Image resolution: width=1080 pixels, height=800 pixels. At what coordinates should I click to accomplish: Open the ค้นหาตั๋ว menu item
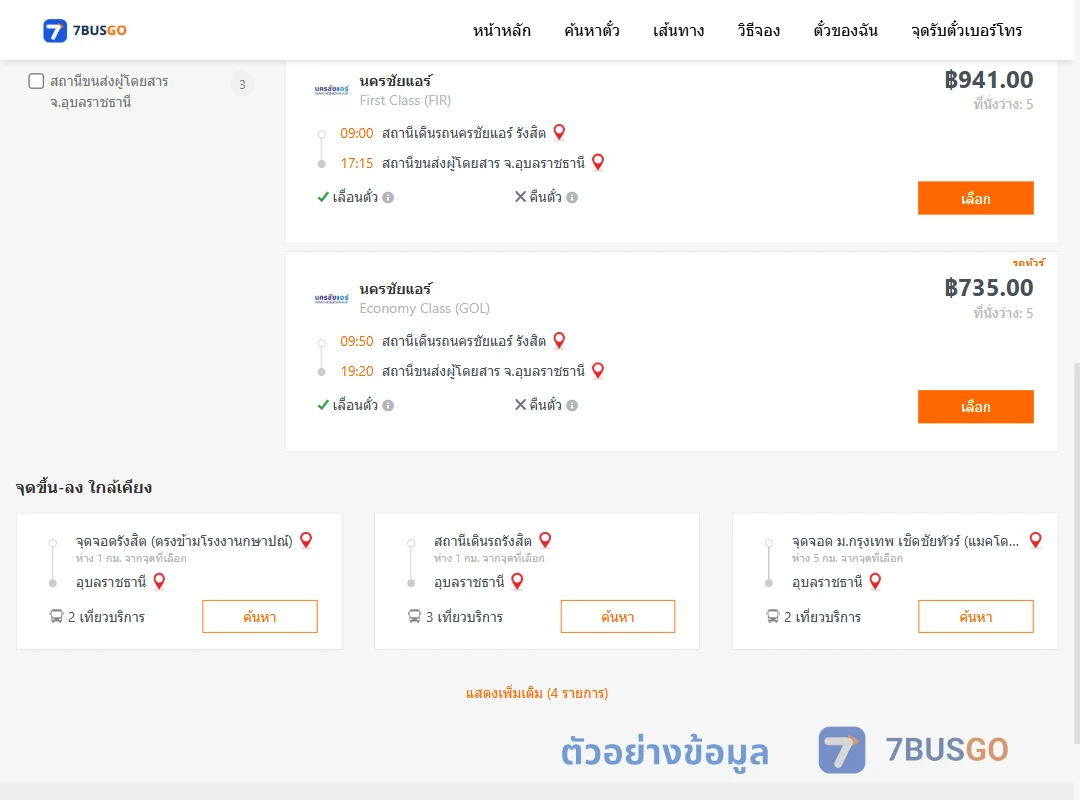(x=592, y=30)
